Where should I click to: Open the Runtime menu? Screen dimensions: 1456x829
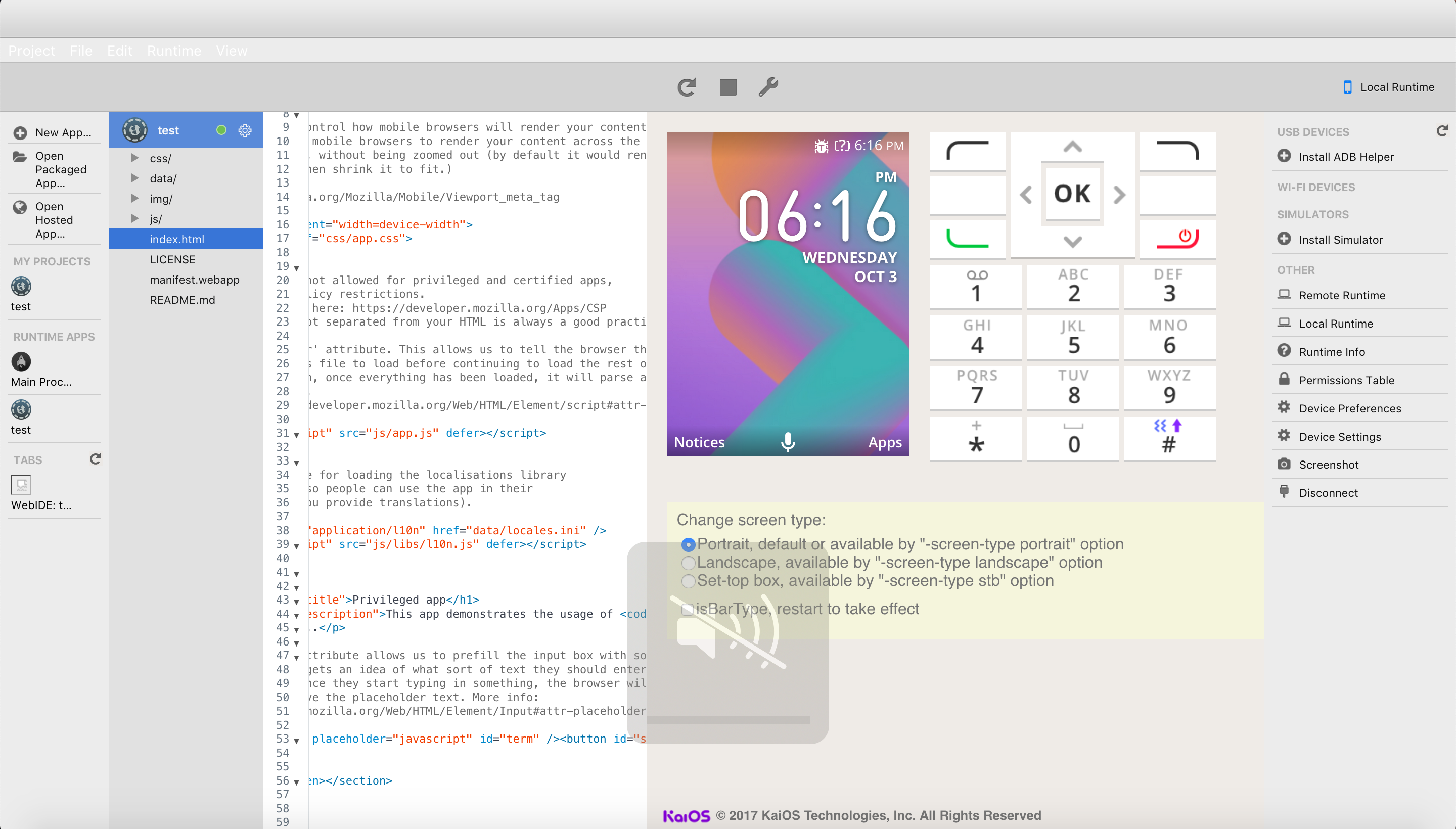(x=174, y=51)
